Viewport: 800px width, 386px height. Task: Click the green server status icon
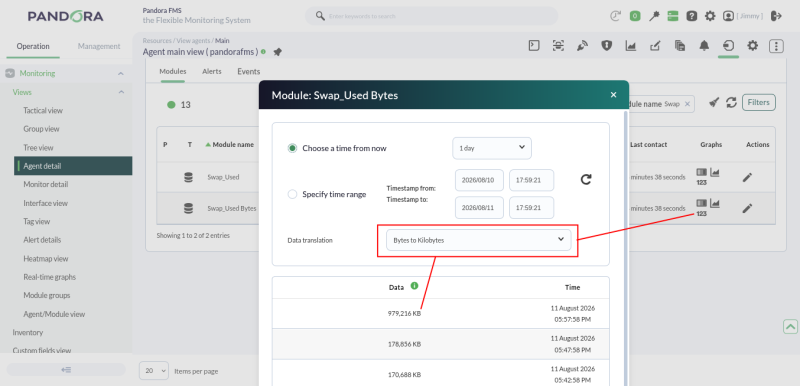[x=672, y=16]
